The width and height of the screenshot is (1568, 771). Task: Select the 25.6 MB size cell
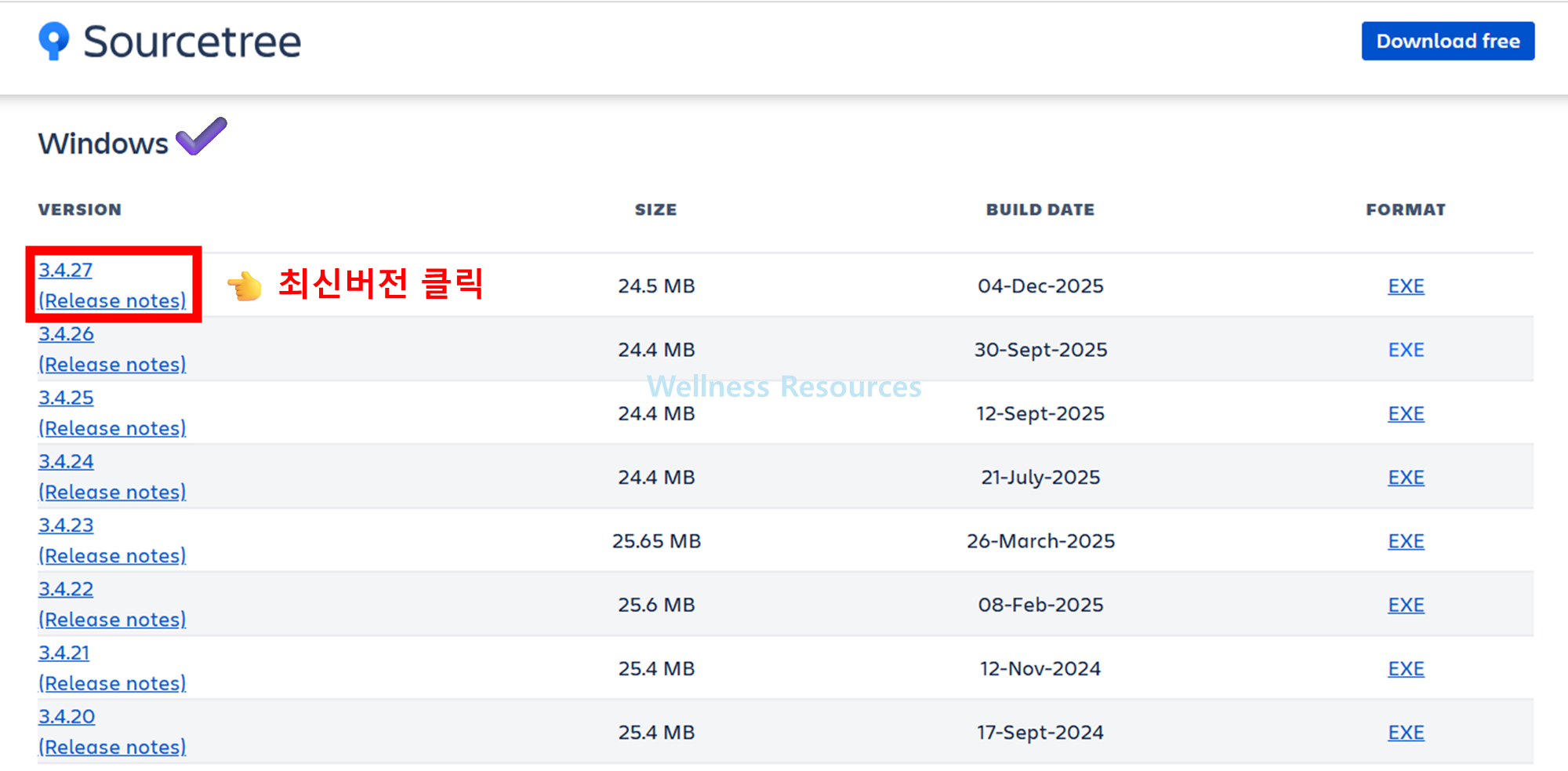tap(656, 605)
